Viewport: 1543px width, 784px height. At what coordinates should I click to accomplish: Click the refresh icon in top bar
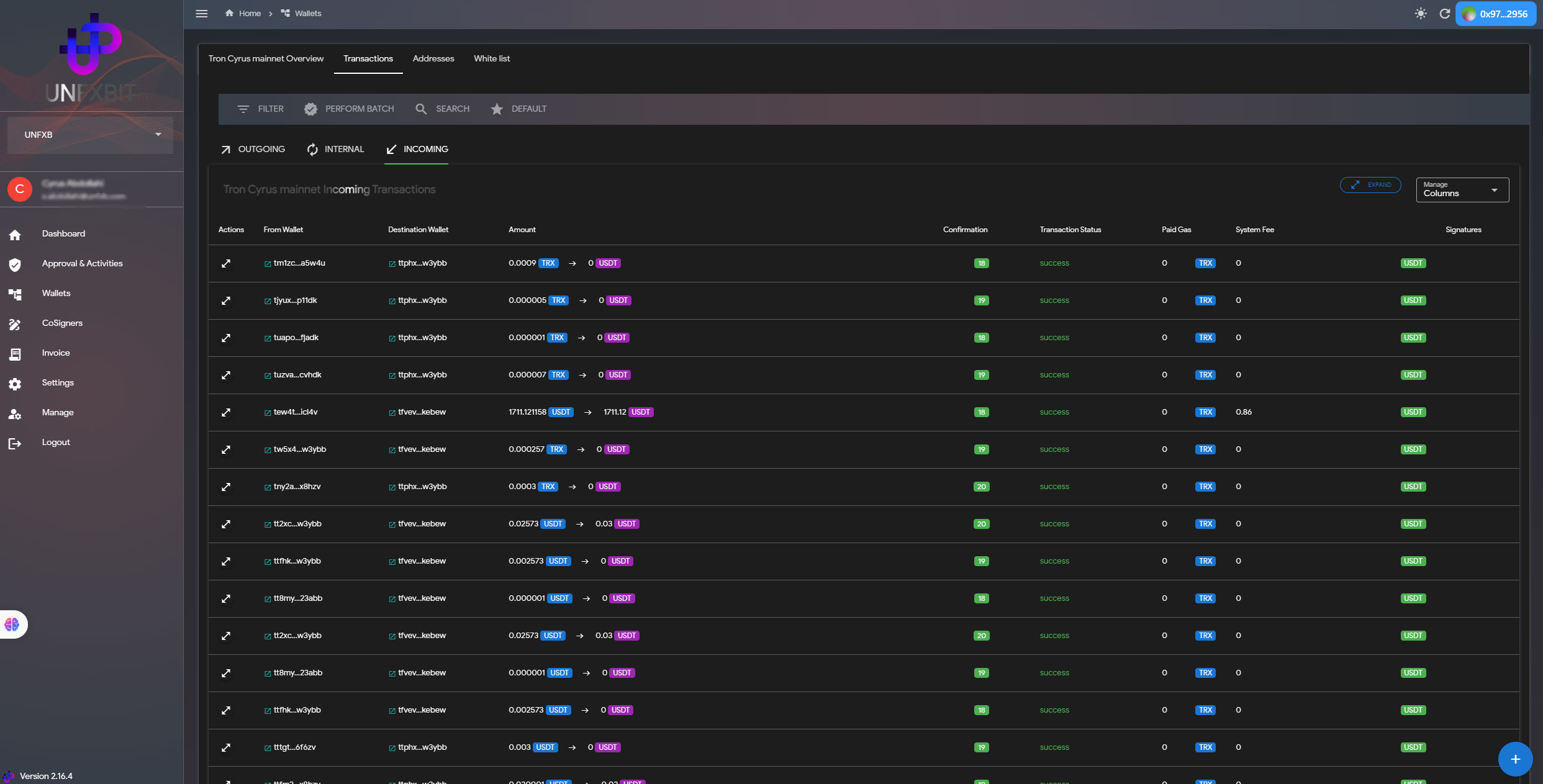pos(1445,14)
